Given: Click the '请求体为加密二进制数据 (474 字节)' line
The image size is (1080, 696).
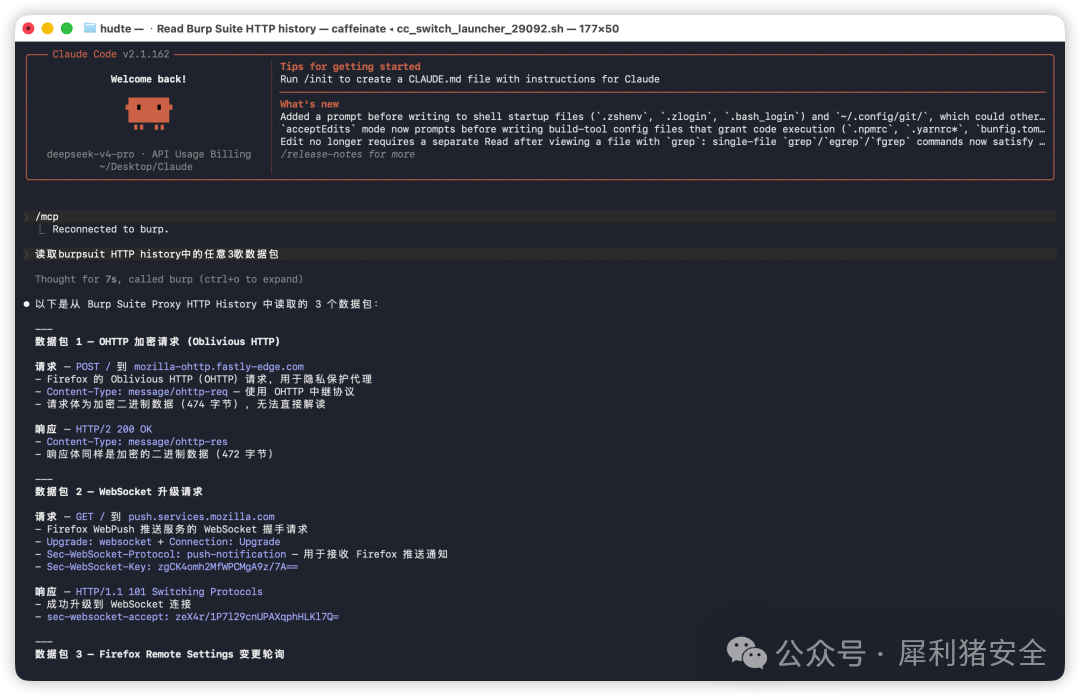Looking at the screenshot, I should 180,404.
